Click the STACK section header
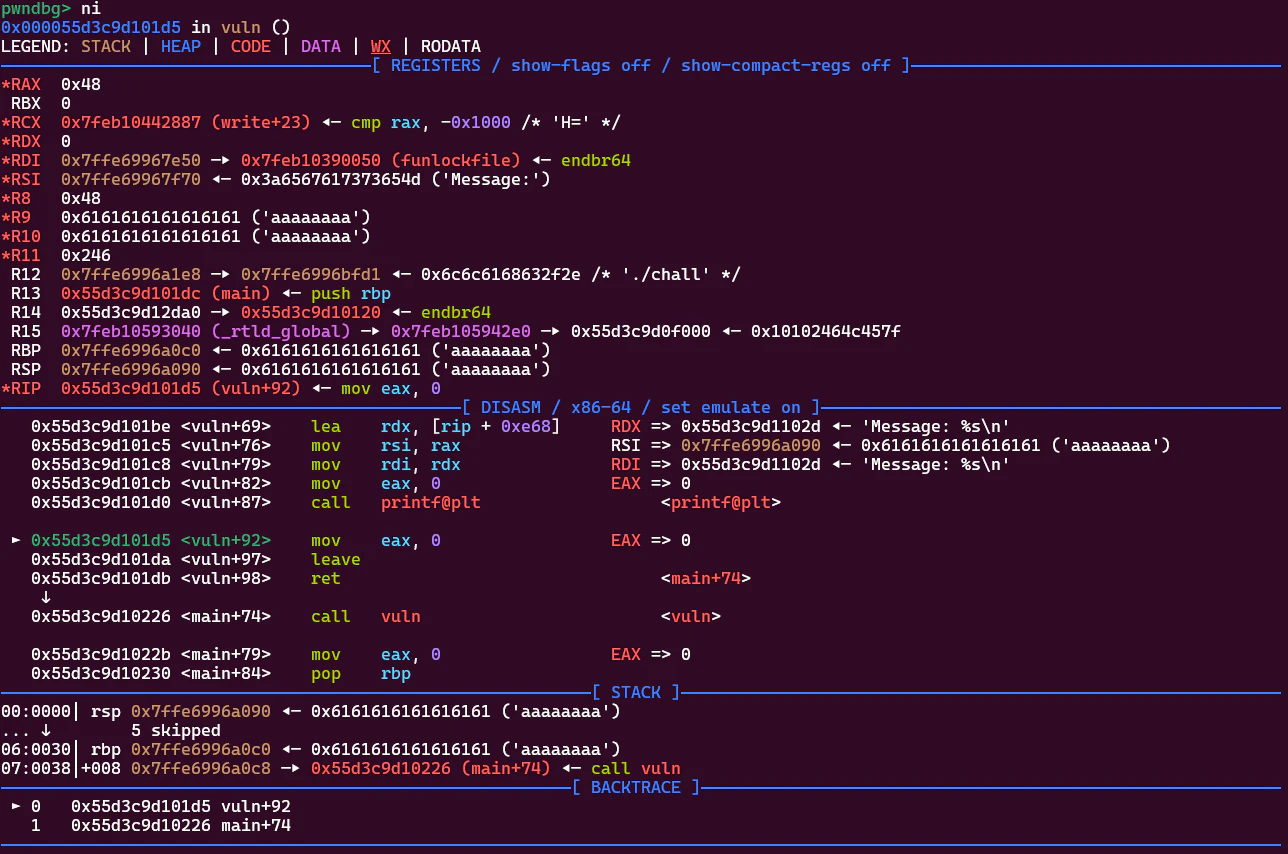Viewport: 1288px width, 854px height. (x=635, y=692)
